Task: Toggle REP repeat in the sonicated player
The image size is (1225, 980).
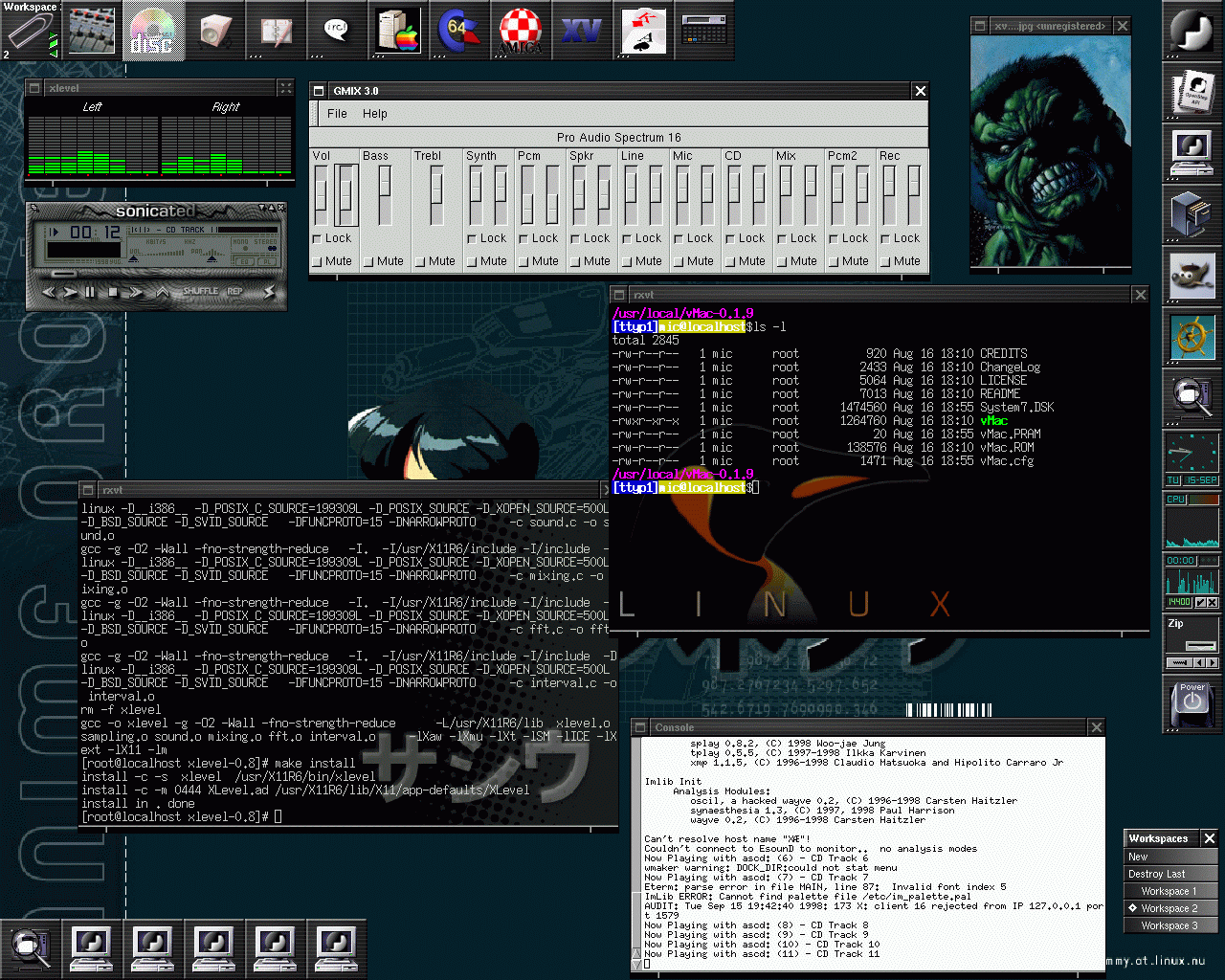Action: pos(234,291)
